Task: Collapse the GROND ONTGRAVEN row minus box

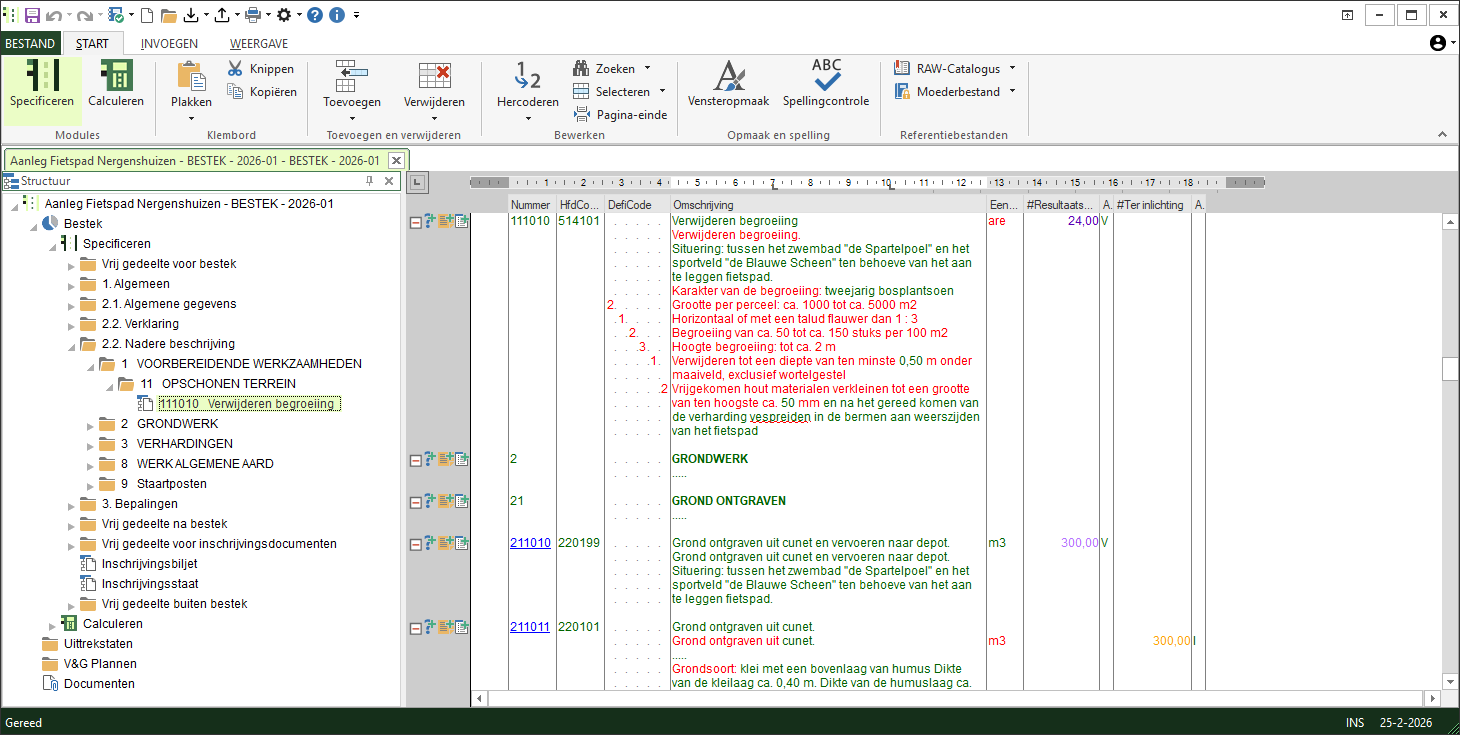Action: coord(415,501)
